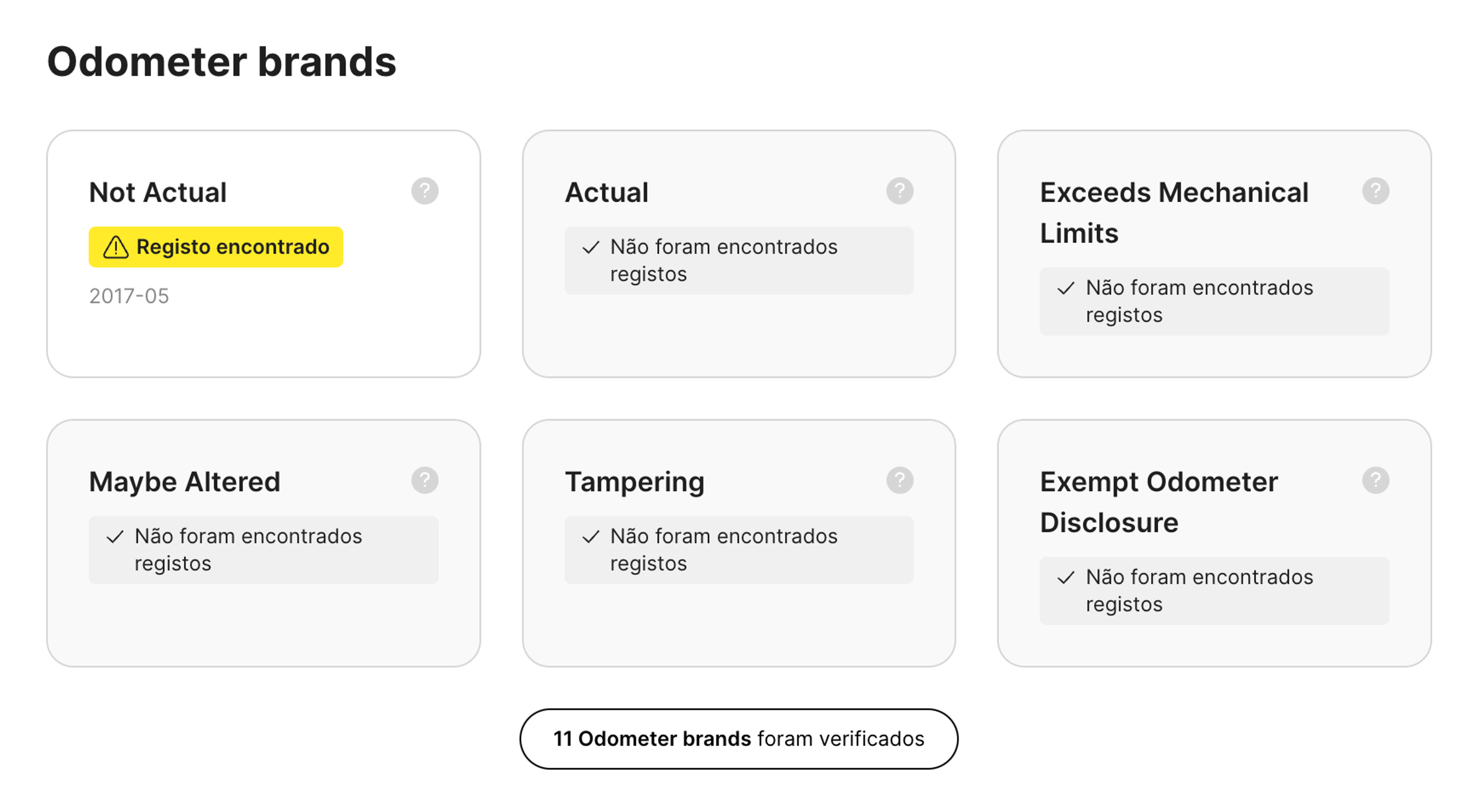Open help for Exempt Odometer Disclosure

tap(1375, 481)
